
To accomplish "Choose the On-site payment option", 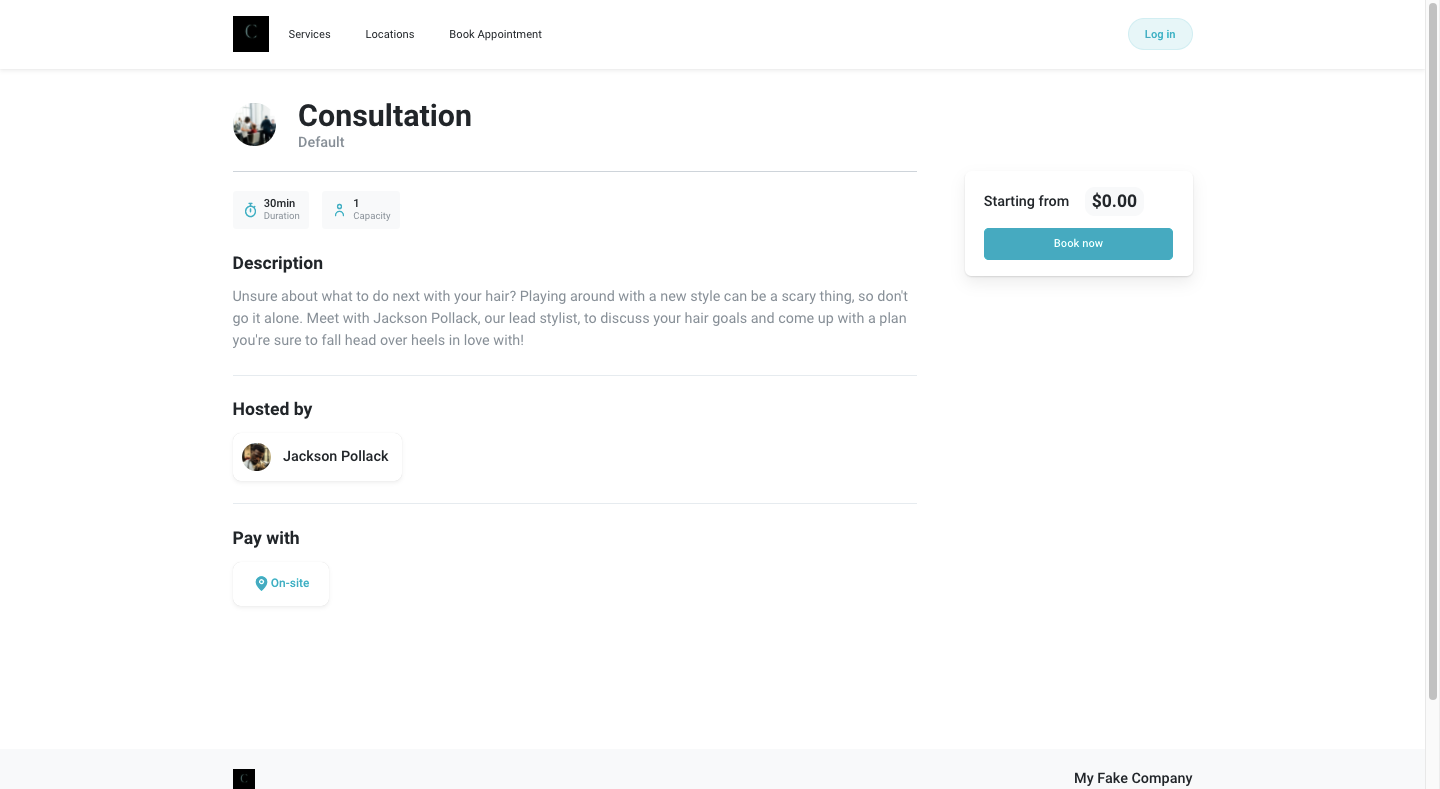I will [281, 583].
